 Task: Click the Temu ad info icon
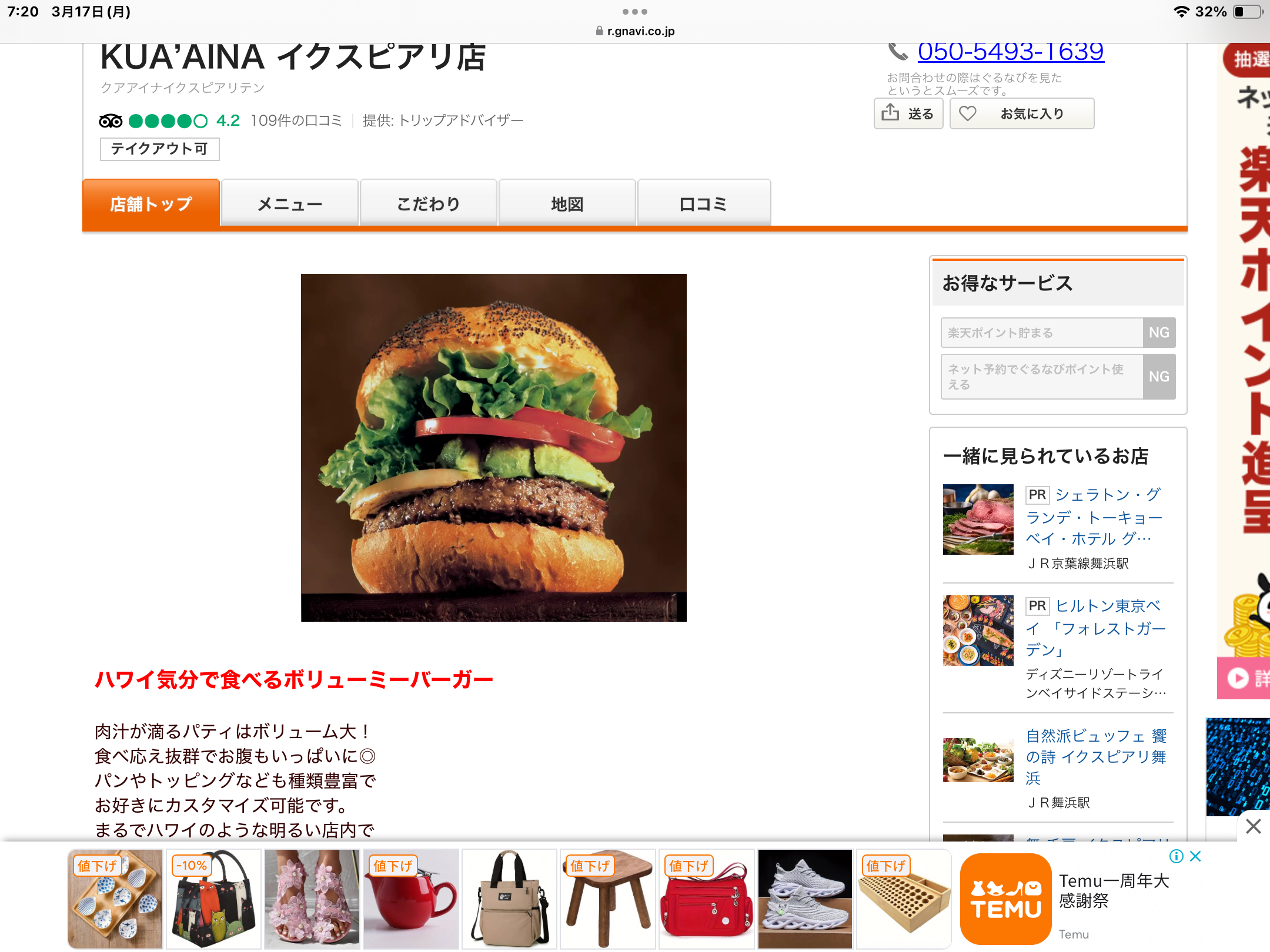click(x=1177, y=856)
